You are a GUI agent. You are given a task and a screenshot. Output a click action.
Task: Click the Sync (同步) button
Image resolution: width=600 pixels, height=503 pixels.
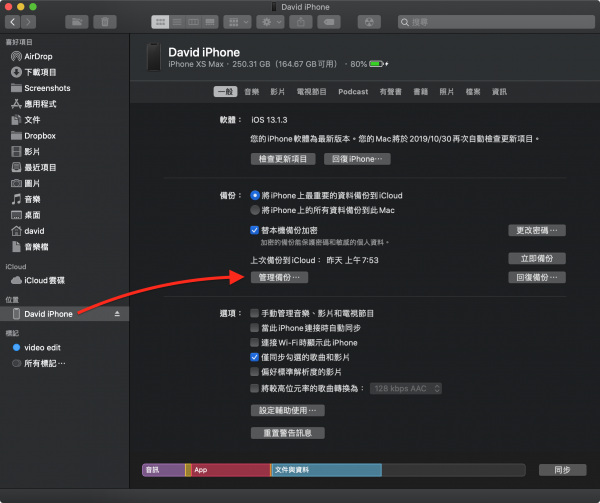point(562,470)
